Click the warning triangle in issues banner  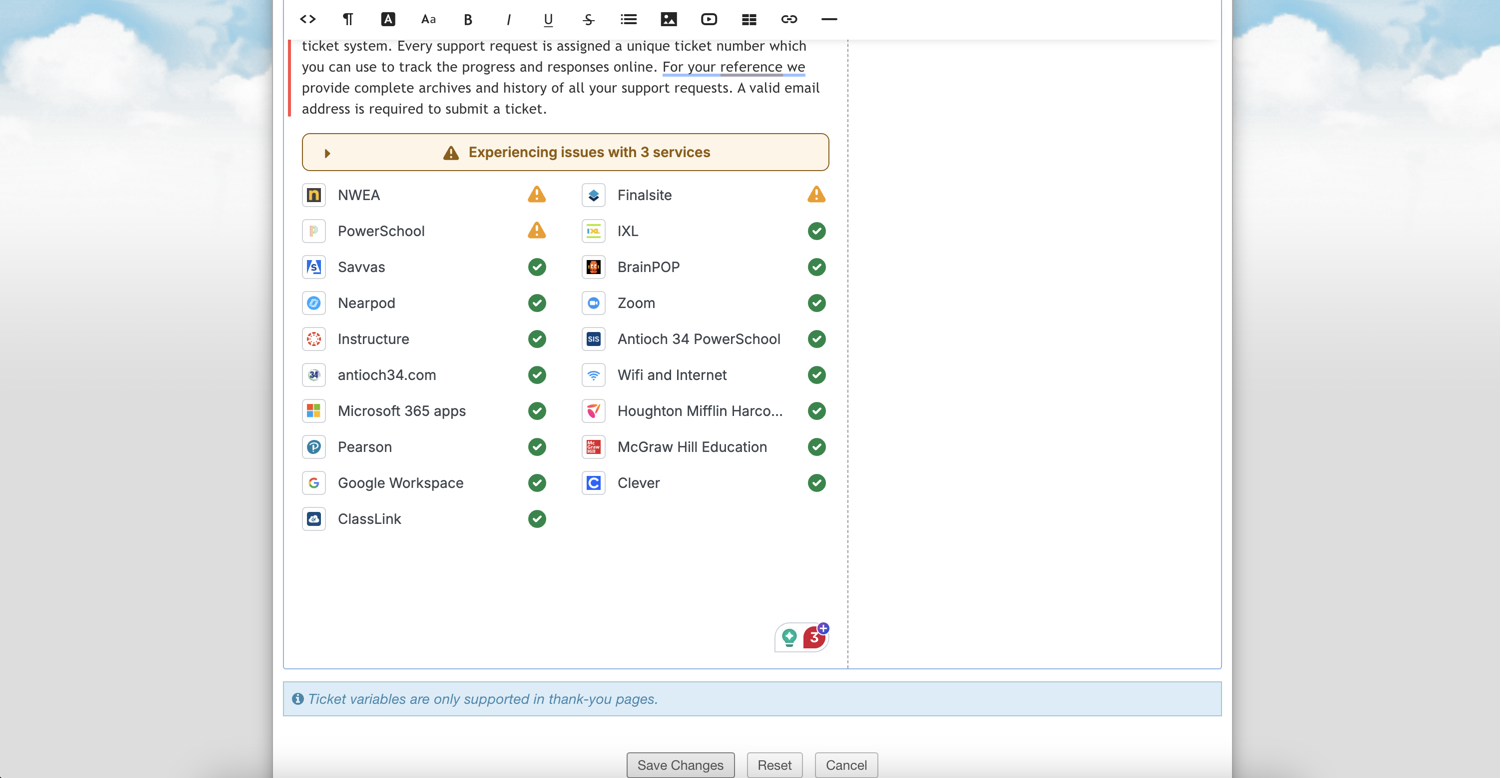tap(451, 153)
